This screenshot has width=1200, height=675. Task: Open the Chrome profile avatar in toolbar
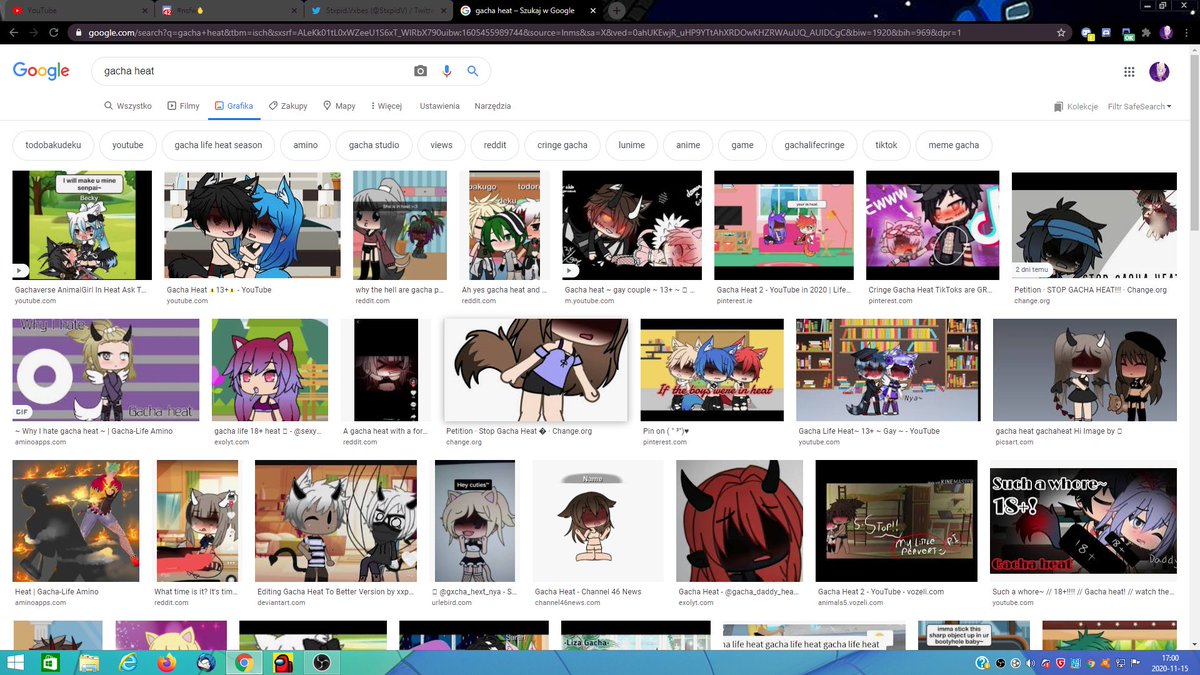point(1166,32)
